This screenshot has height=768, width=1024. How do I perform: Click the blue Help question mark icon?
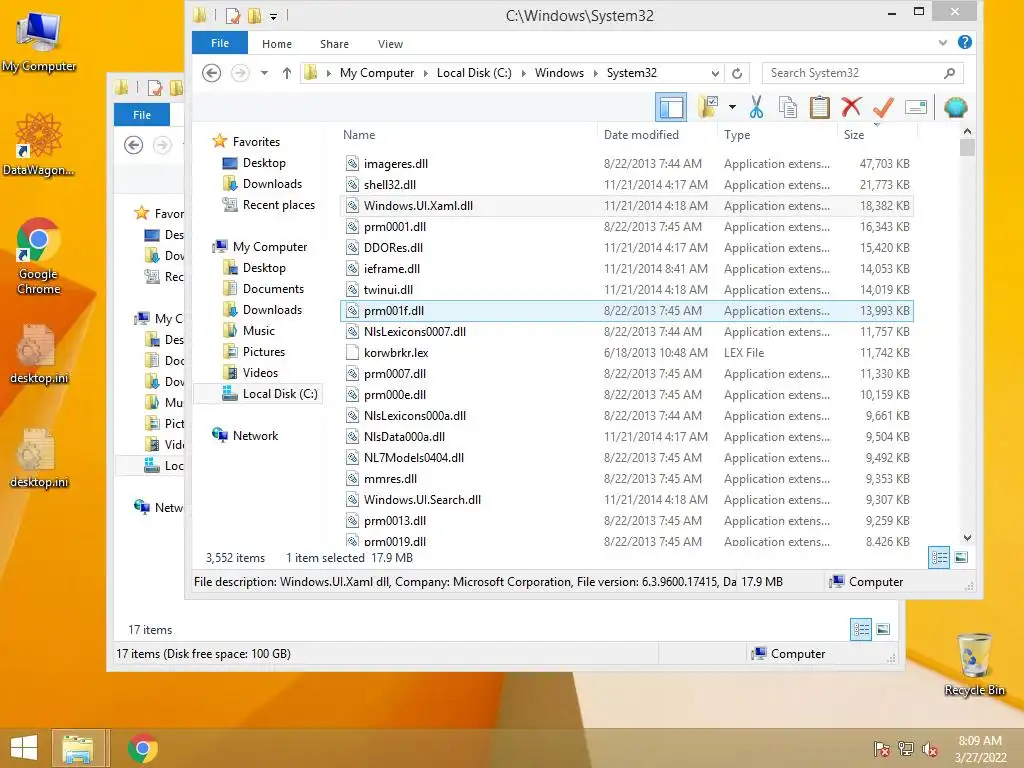point(965,42)
